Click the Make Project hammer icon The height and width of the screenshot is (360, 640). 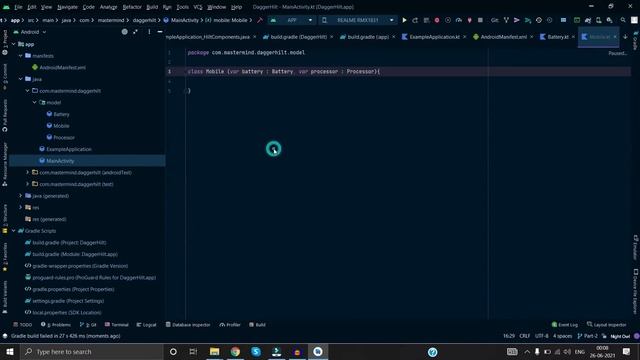click(260, 20)
